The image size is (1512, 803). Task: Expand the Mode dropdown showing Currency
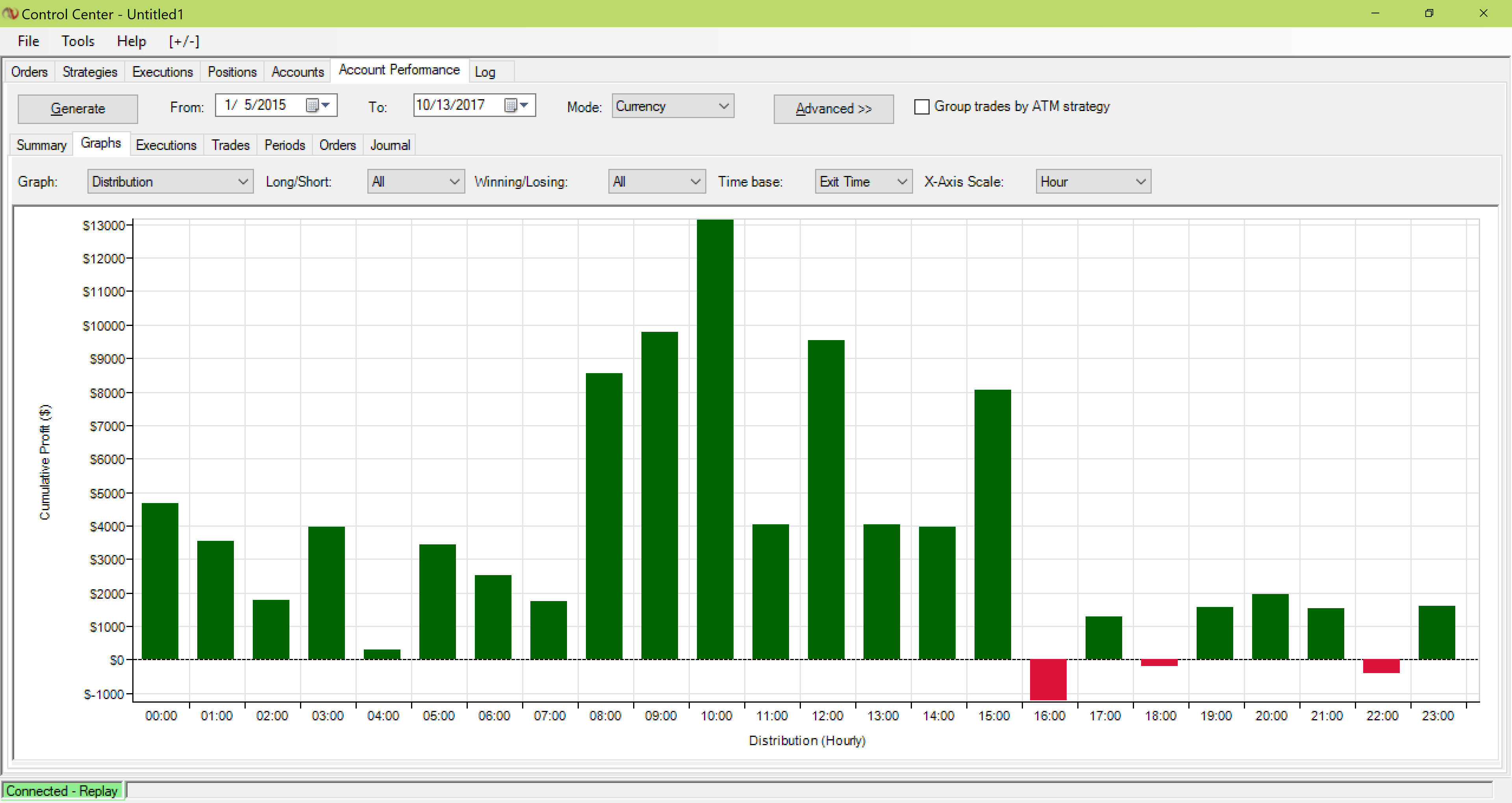673,106
